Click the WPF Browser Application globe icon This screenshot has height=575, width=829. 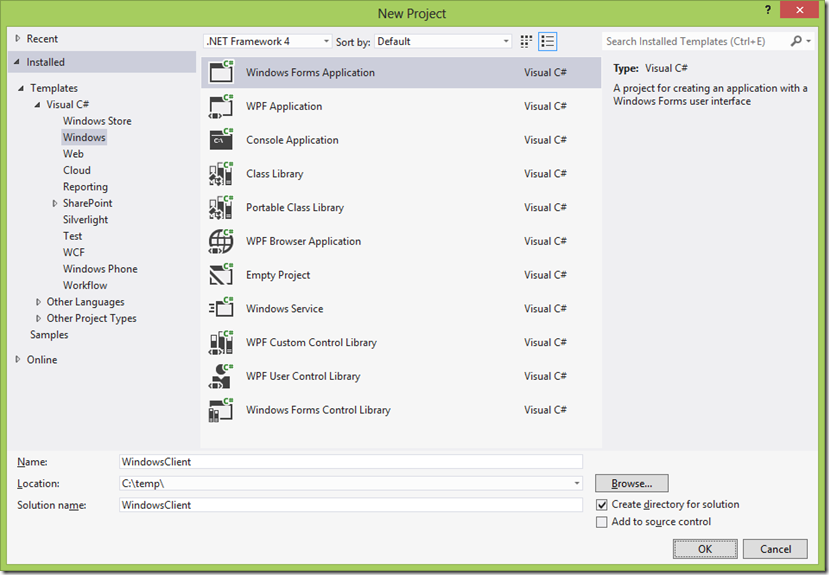[221, 241]
